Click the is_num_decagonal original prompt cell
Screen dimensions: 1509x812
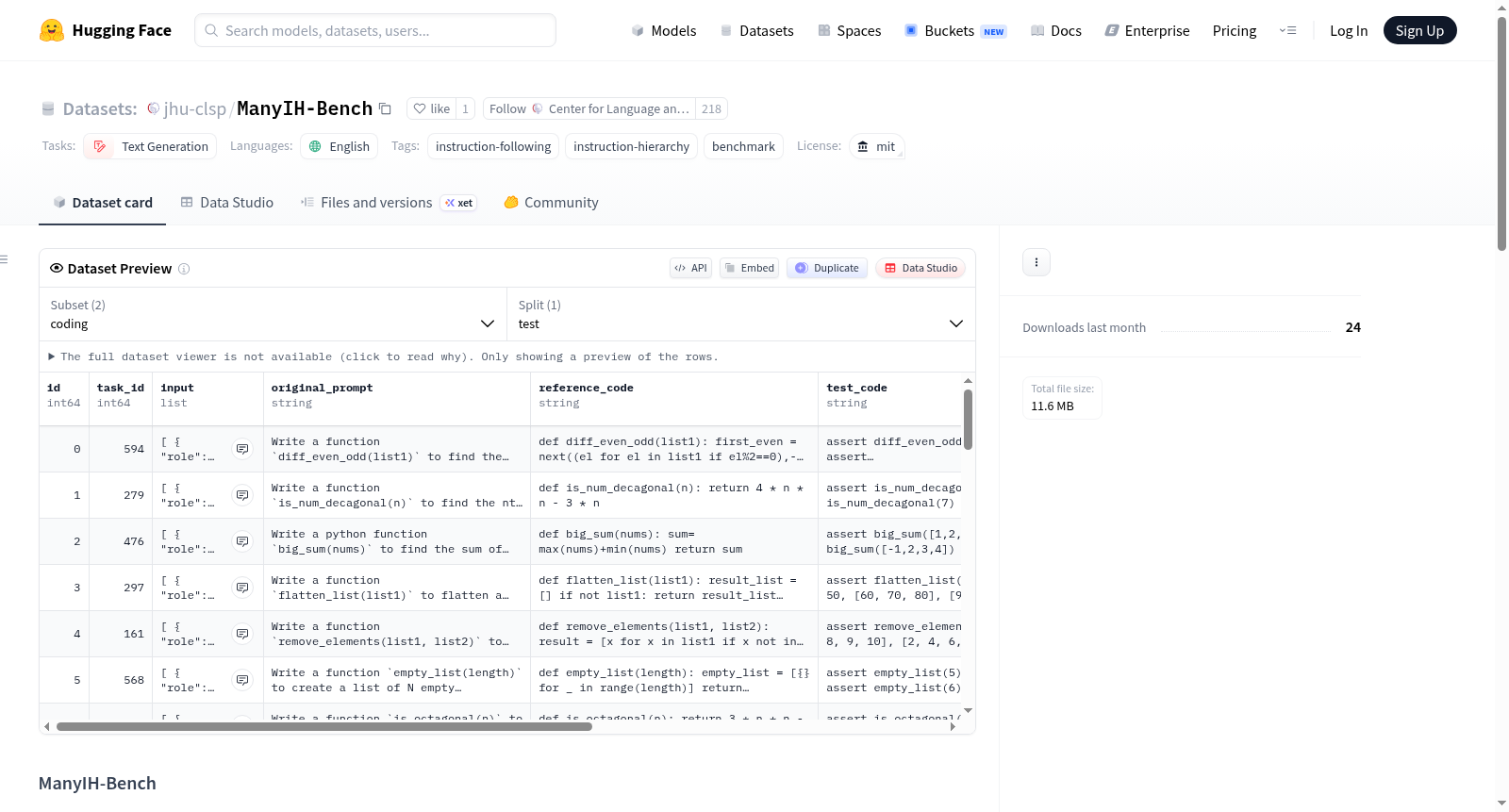pyautogui.click(x=397, y=495)
